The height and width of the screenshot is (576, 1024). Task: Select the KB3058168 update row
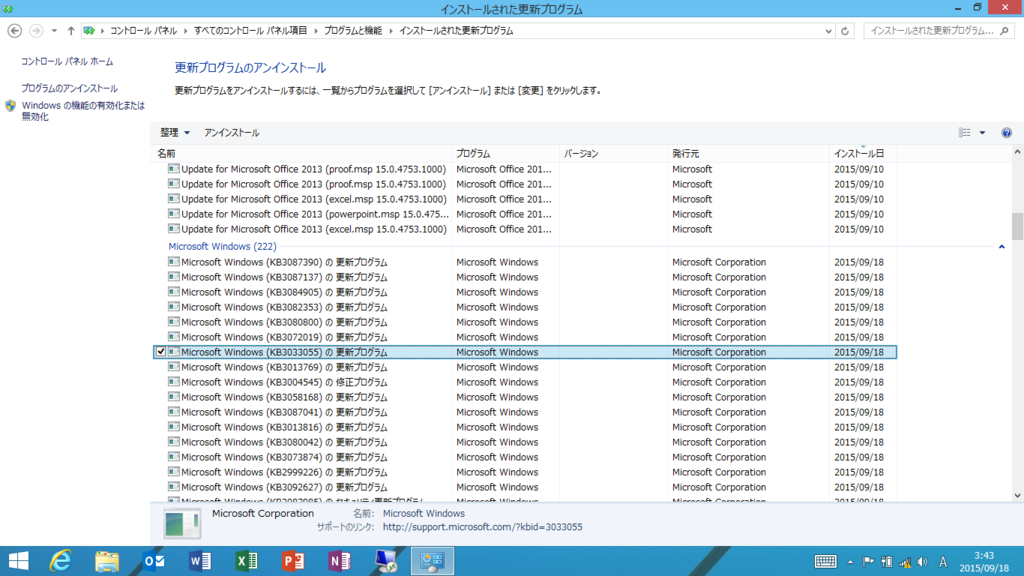click(x=524, y=397)
